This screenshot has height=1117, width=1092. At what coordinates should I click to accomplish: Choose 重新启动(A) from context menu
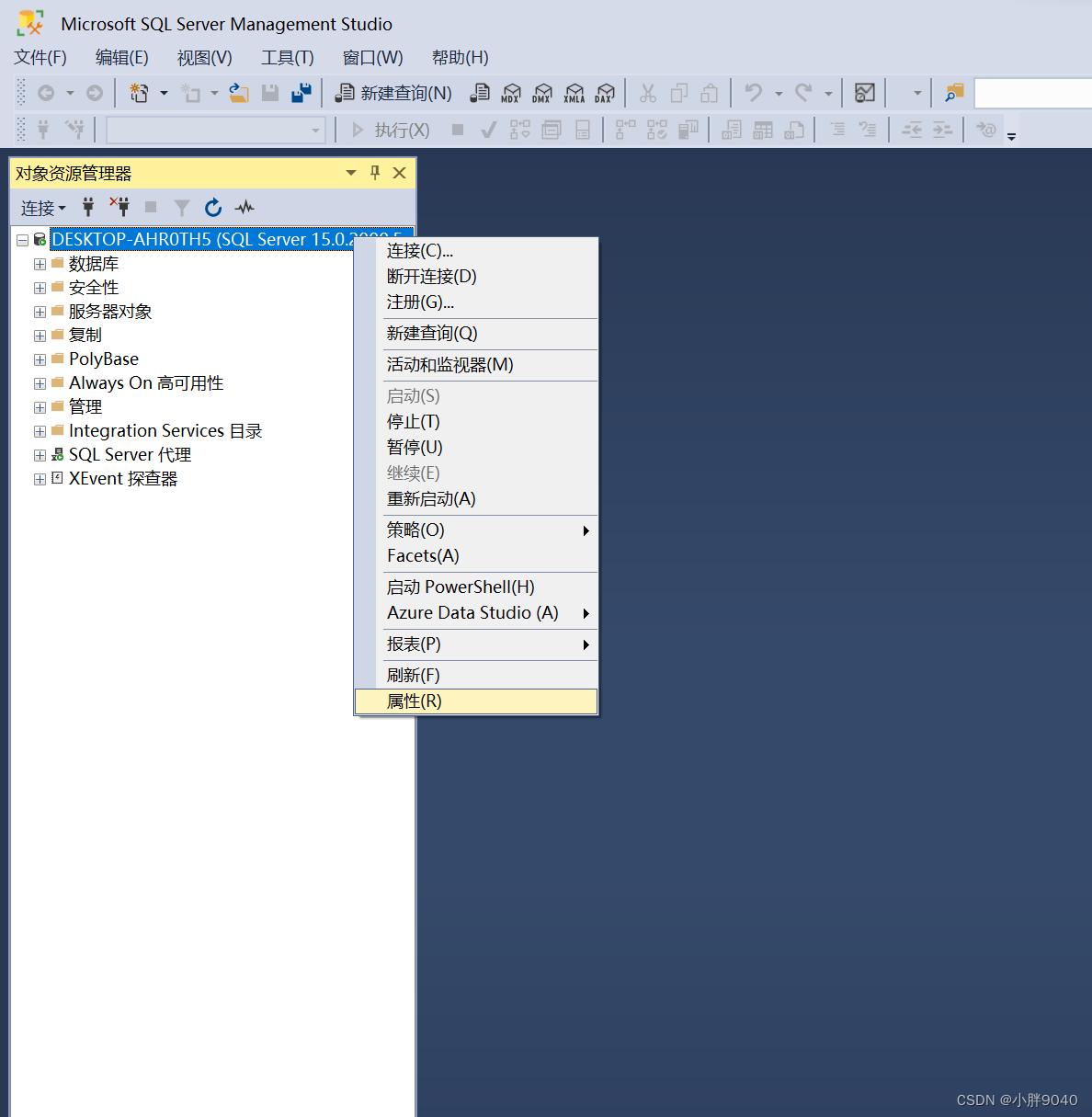[476, 499]
